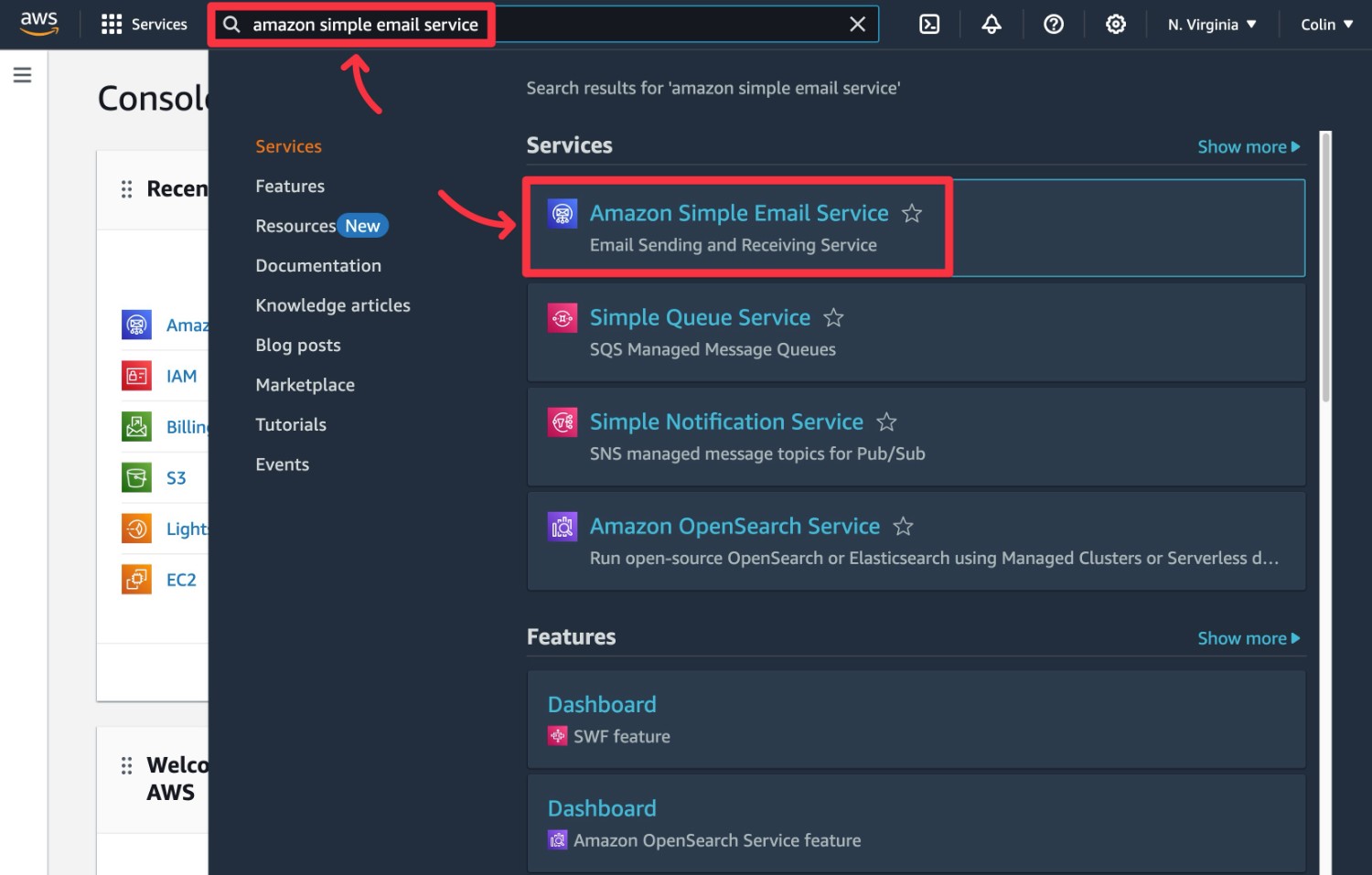Select the Knowledge articles category
The image size is (1372, 875).
(x=333, y=305)
